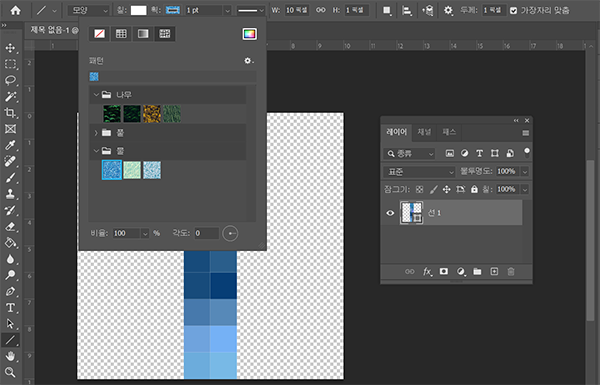
Task: Open the 불투명도 opacity dropdown
Action: (x=525, y=171)
